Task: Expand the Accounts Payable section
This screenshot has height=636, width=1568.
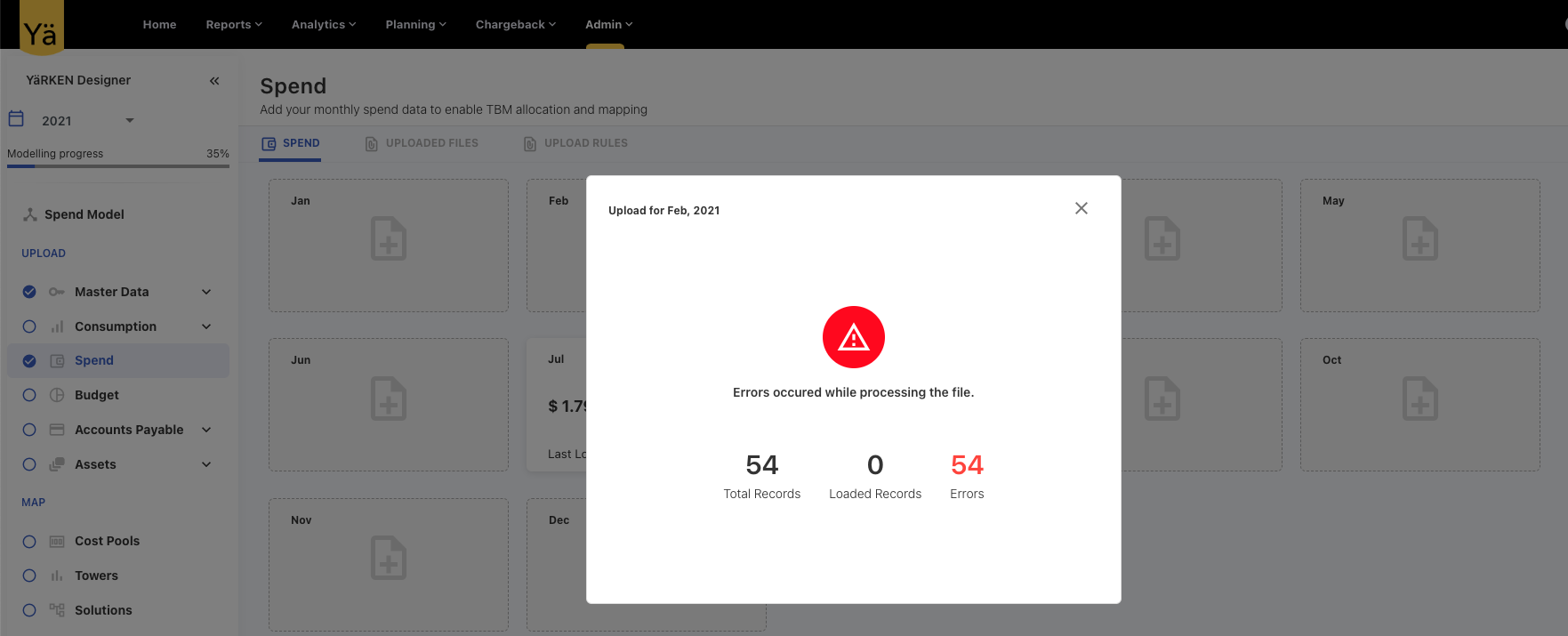Action: tap(206, 430)
